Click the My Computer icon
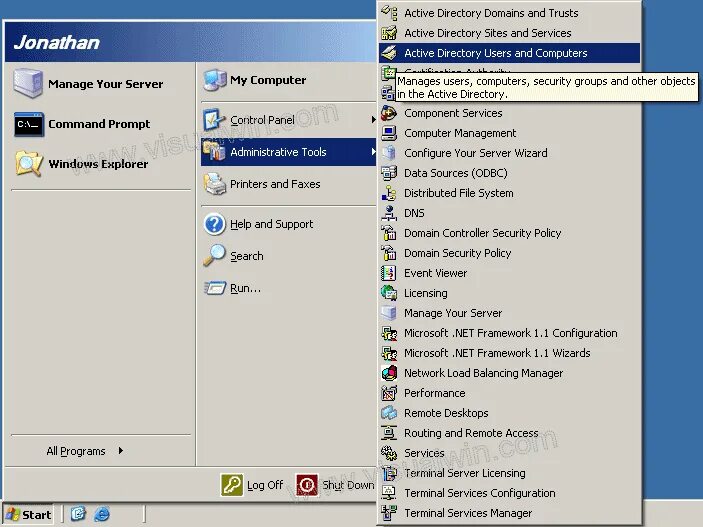The image size is (703, 527). (x=215, y=80)
